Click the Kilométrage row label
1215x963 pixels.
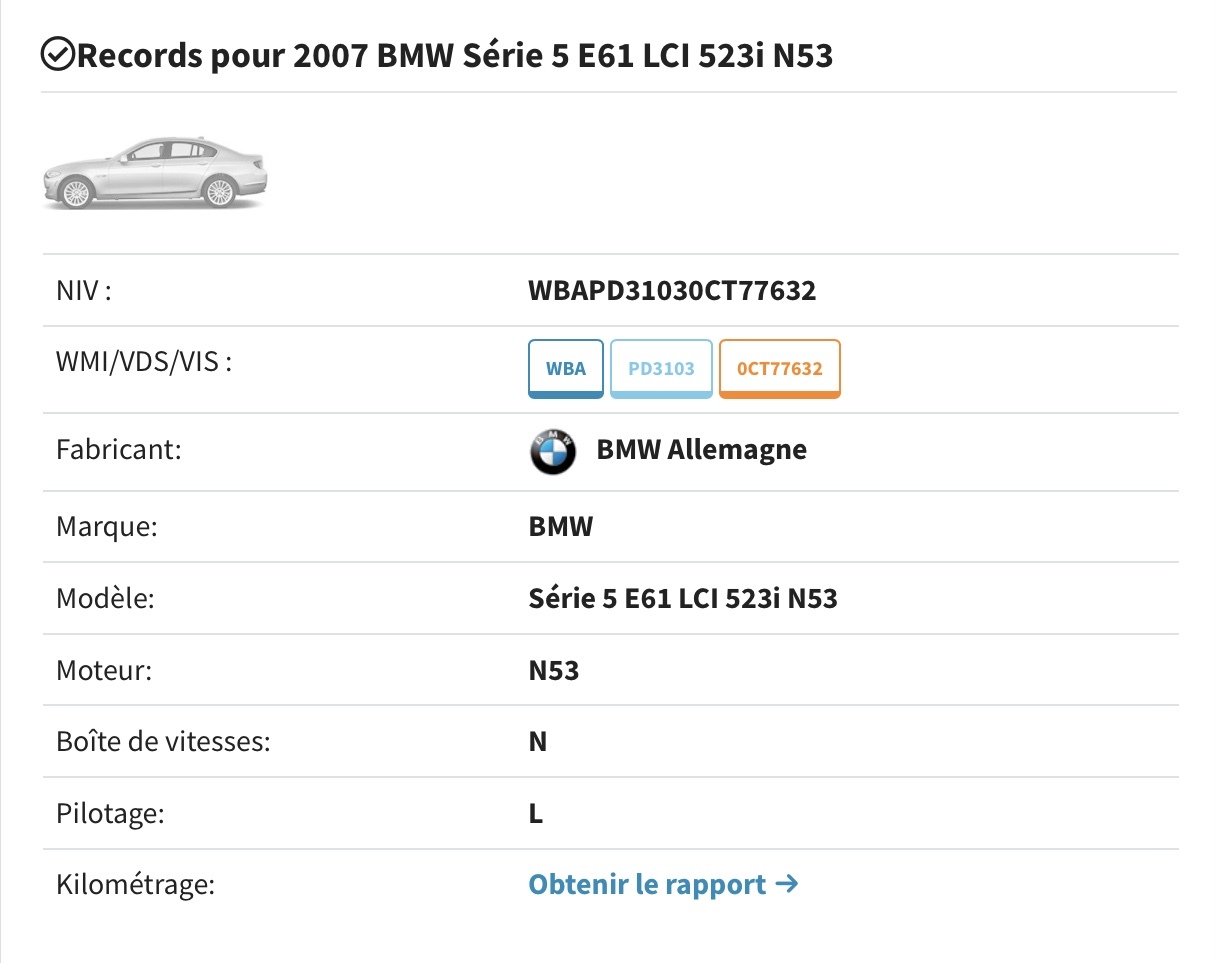pyautogui.click(x=136, y=885)
